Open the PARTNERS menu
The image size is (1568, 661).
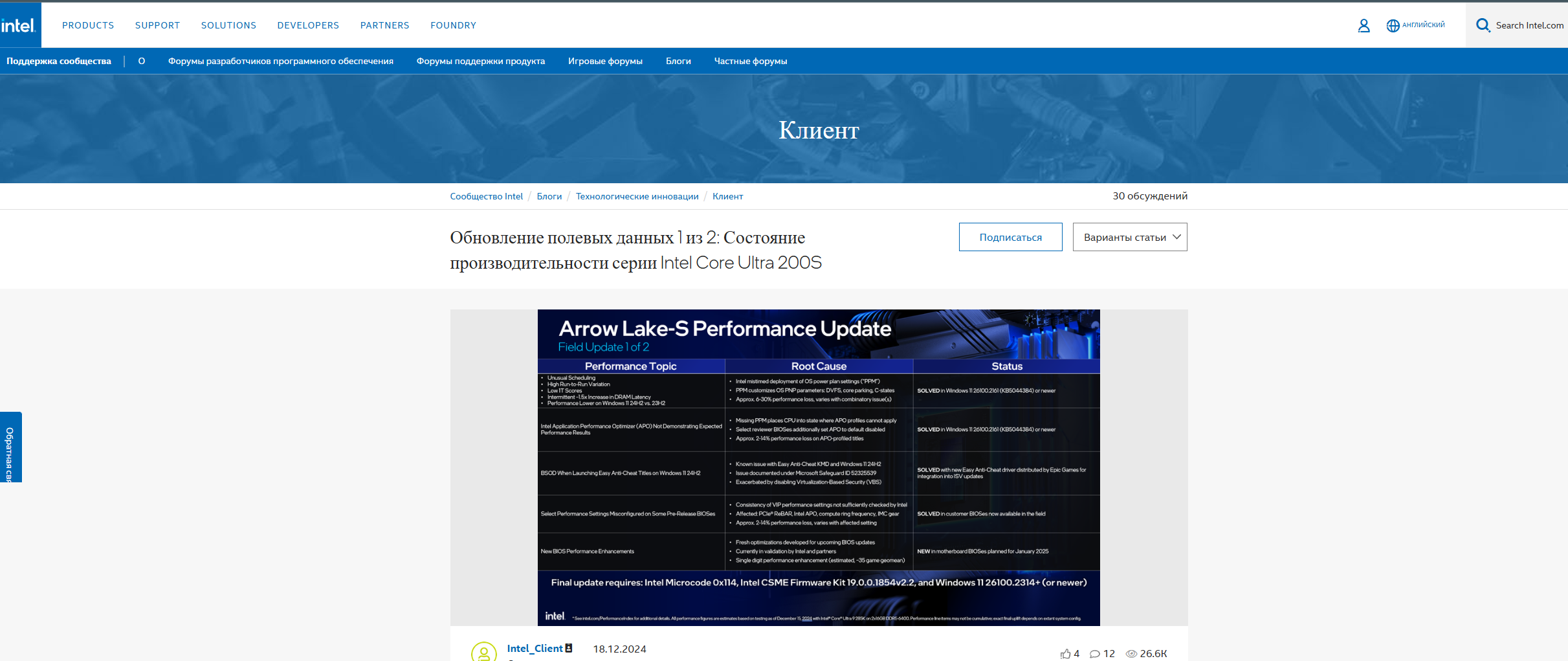click(385, 25)
